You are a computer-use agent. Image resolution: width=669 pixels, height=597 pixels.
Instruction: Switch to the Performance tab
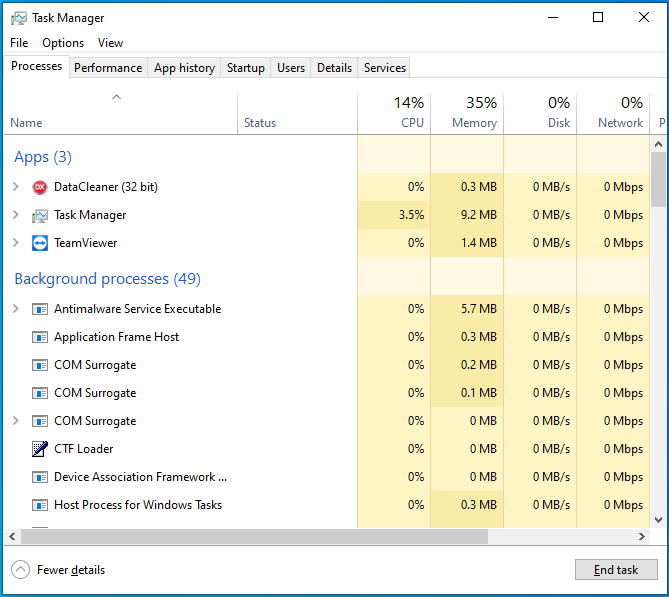point(108,68)
